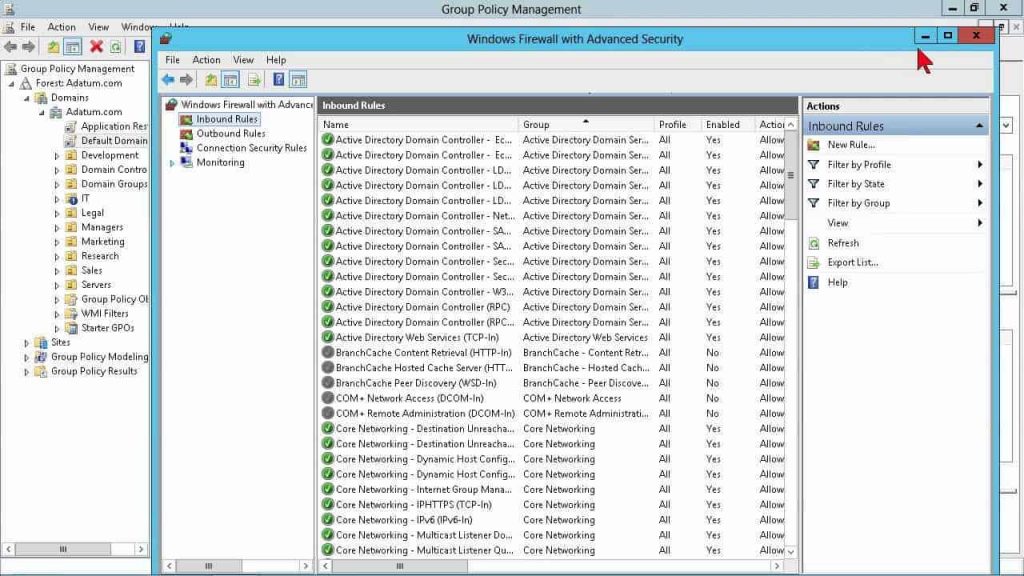Screen dimensions: 1024x576
Task: Collapse the Adatum.com domain node
Action: tap(42, 112)
